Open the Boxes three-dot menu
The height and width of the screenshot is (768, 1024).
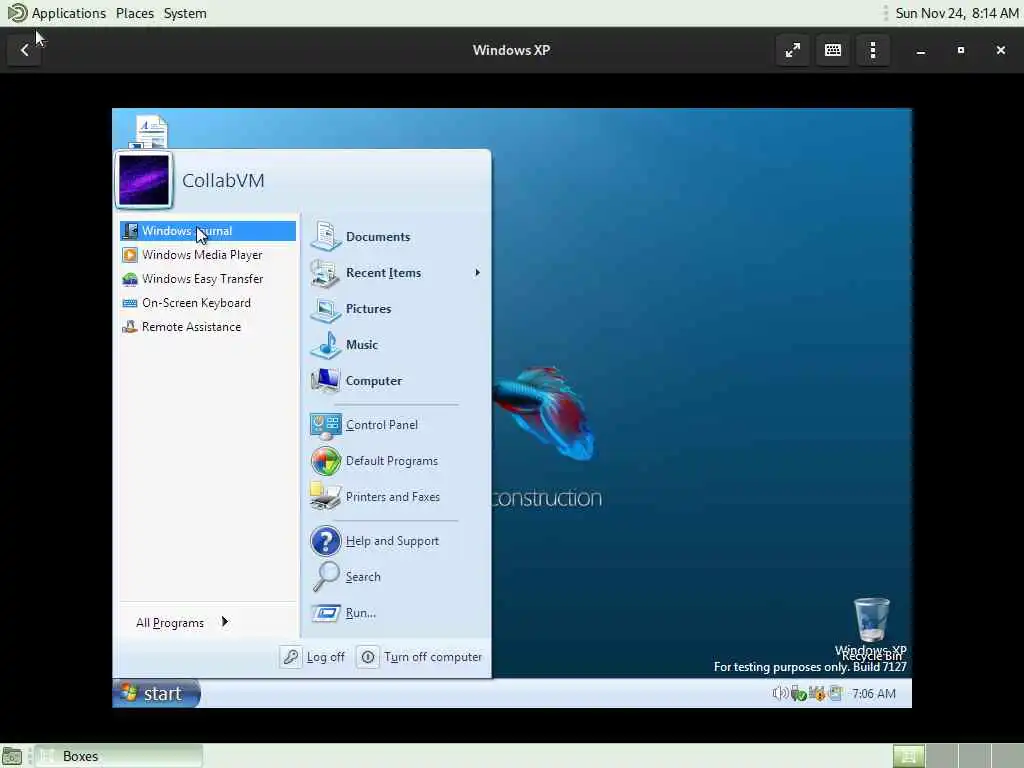tap(872, 50)
